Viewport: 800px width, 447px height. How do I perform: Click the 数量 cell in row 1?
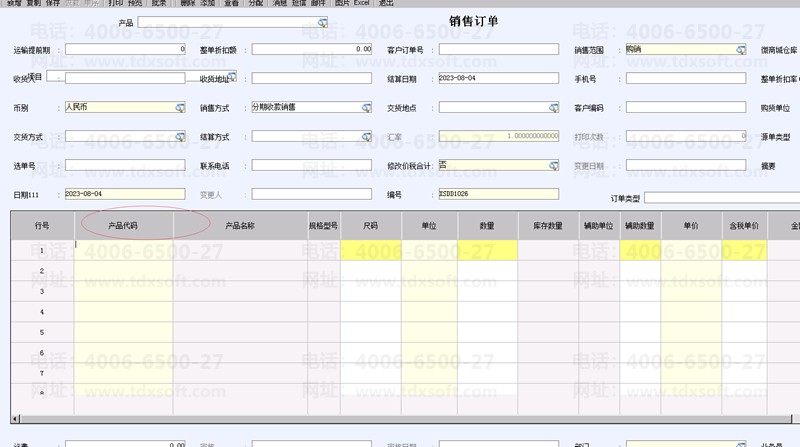[487, 251]
